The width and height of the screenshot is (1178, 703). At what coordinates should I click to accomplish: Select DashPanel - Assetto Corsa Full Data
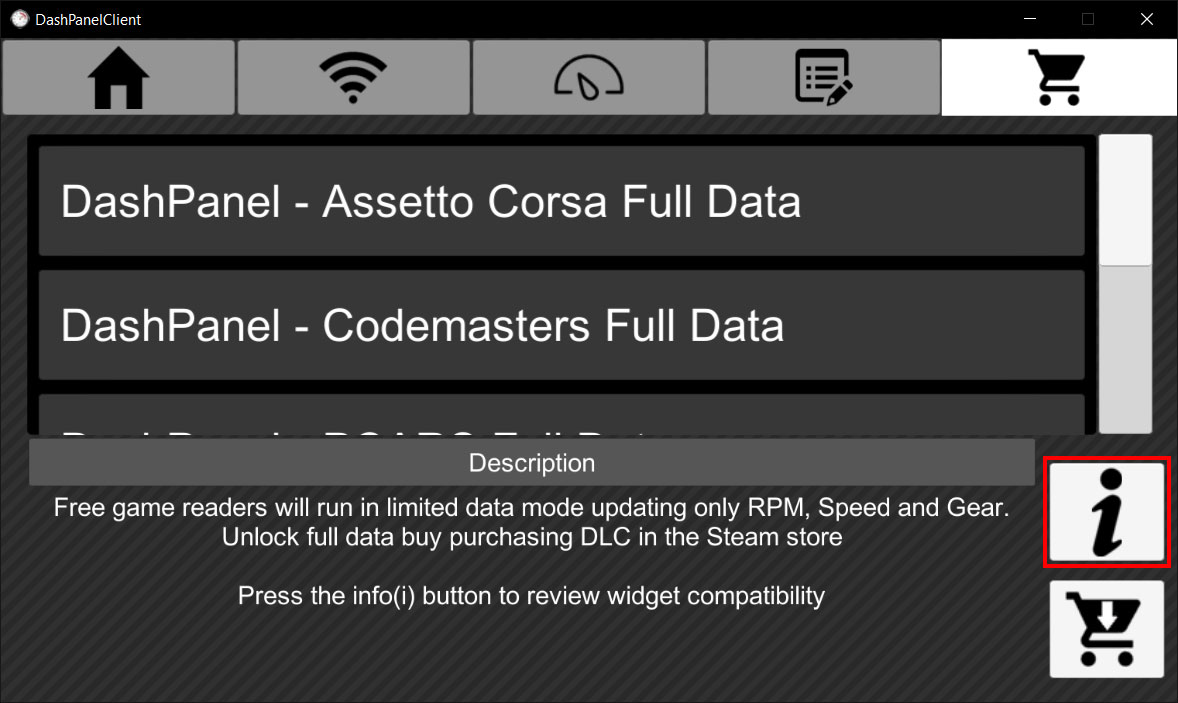[x=561, y=201]
